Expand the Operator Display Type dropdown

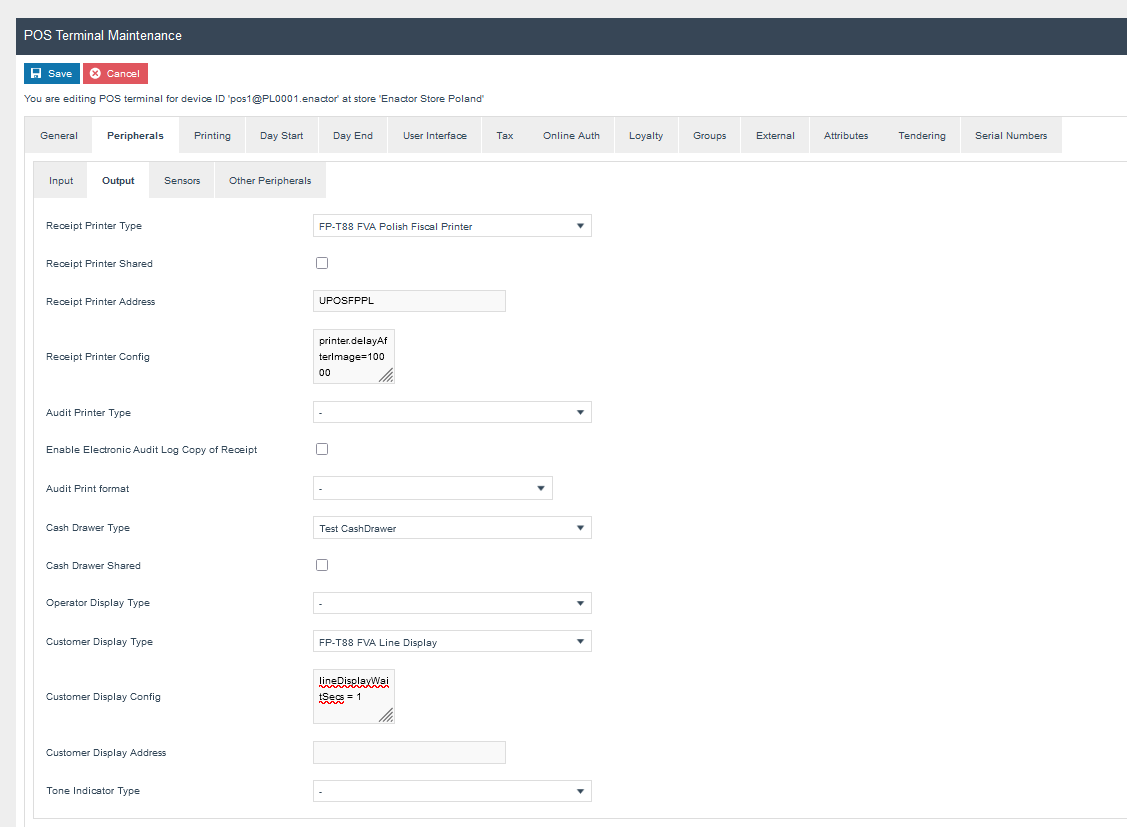point(452,604)
